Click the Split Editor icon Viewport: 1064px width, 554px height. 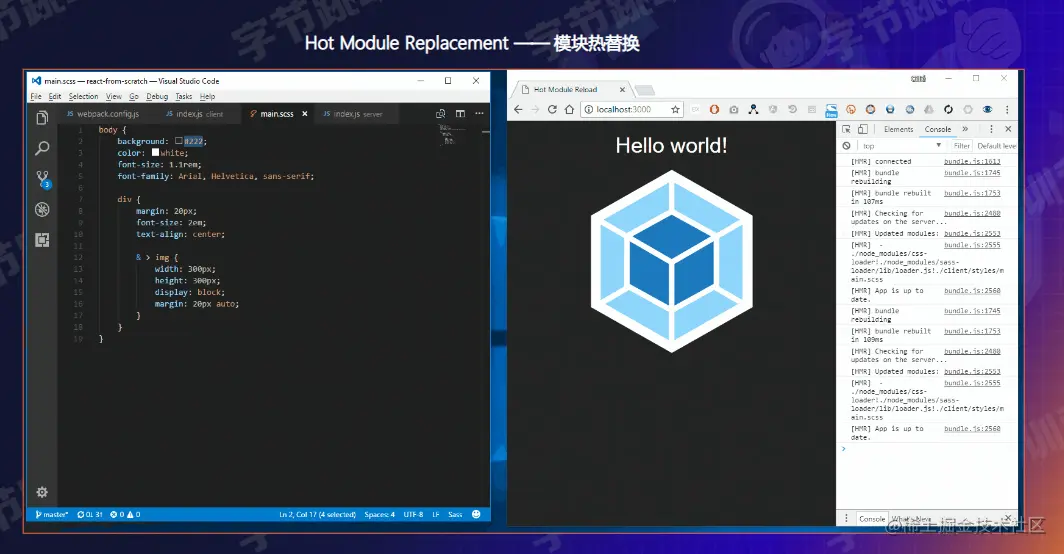click(x=460, y=114)
